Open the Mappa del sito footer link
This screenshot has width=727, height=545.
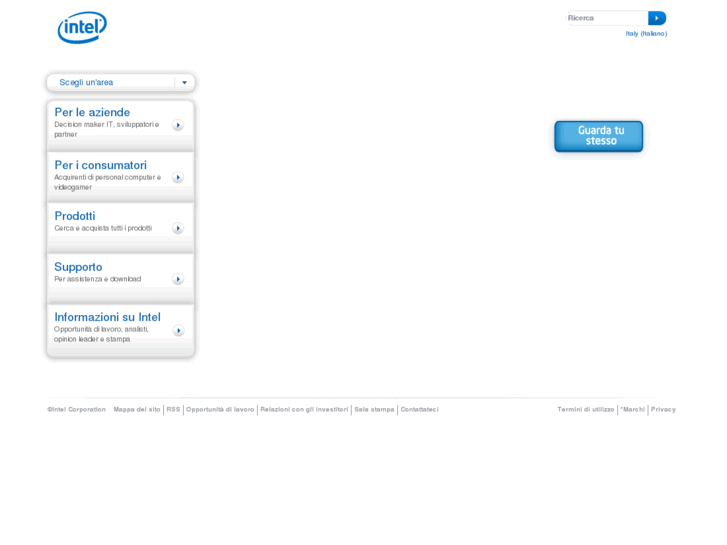[137, 410]
